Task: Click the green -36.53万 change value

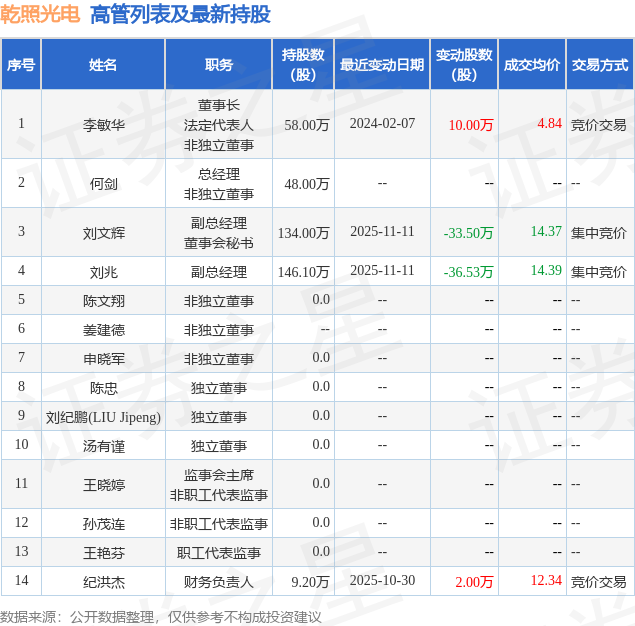Action: [469, 272]
